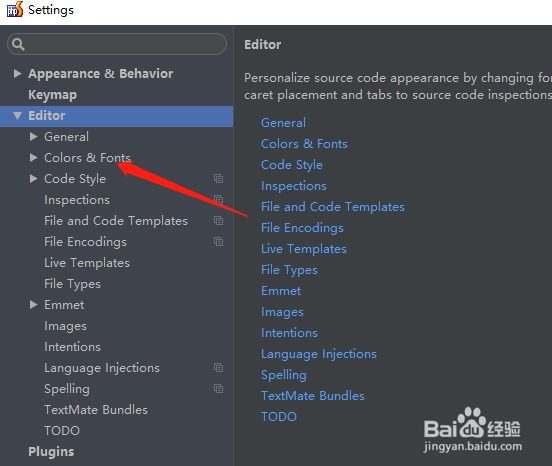The height and width of the screenshot is (466, 552).
Task: Follow the TextMate Bundles link
Action: [313, 396]
